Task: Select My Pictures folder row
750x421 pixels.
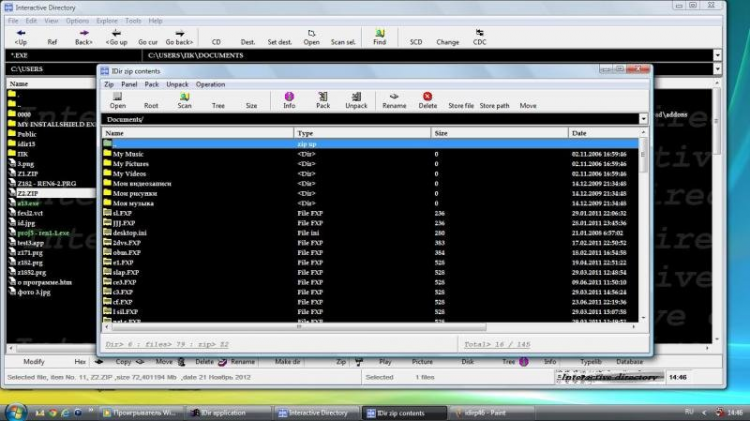Action: tap(370, 164)
